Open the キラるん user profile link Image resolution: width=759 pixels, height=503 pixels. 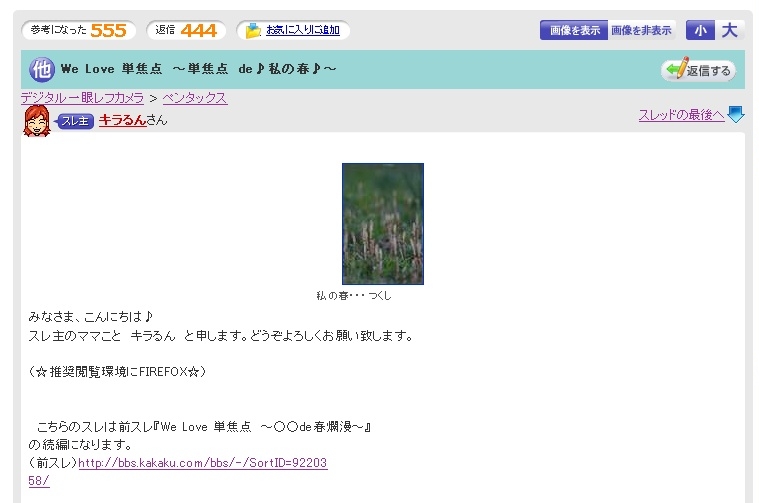(122, 120)
